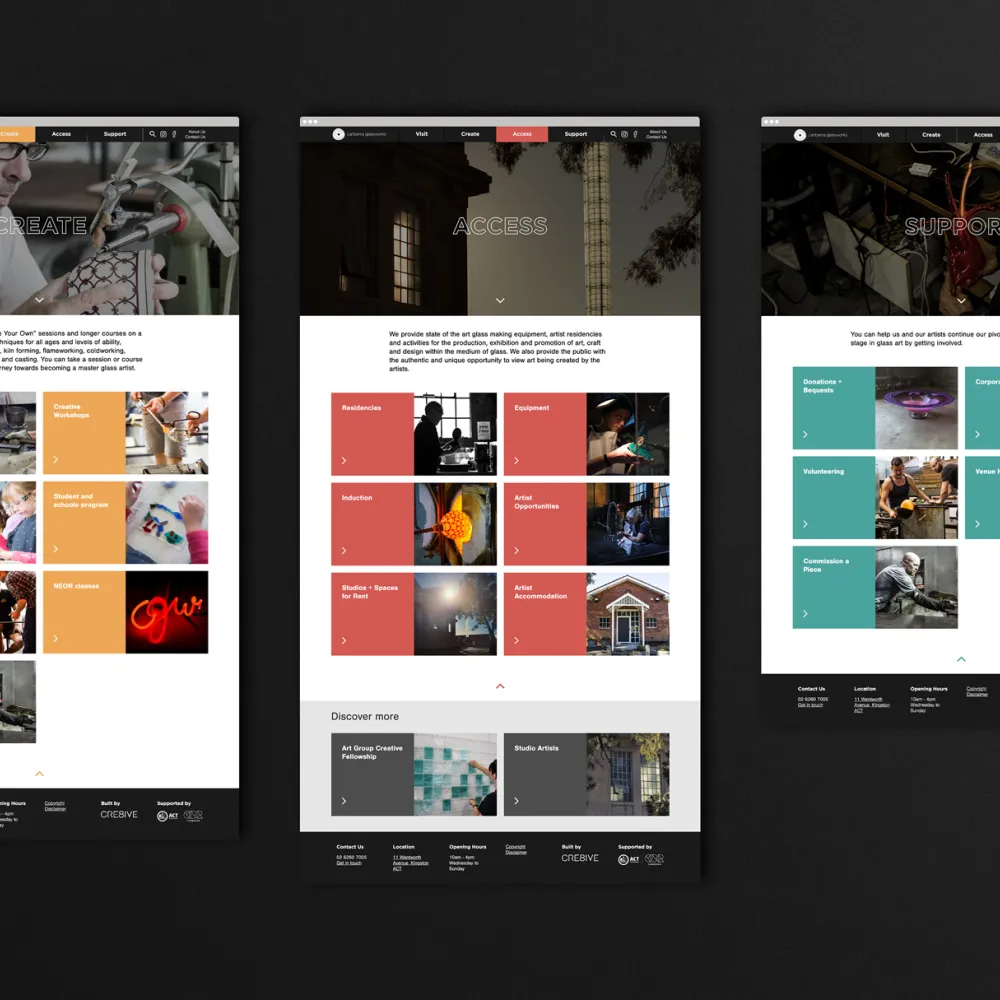Select the Support tab on the Access page
1000x1000 pixels.
coord(575,134)
